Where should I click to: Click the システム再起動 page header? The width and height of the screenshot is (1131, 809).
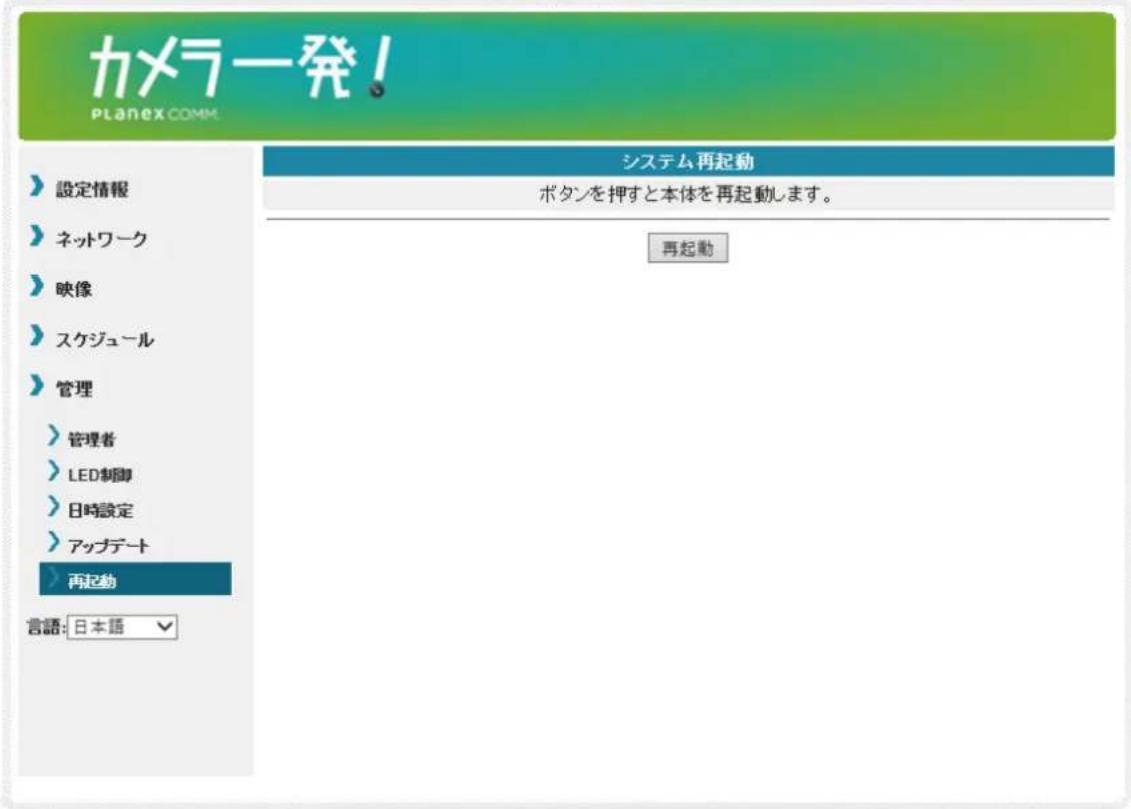688,162
